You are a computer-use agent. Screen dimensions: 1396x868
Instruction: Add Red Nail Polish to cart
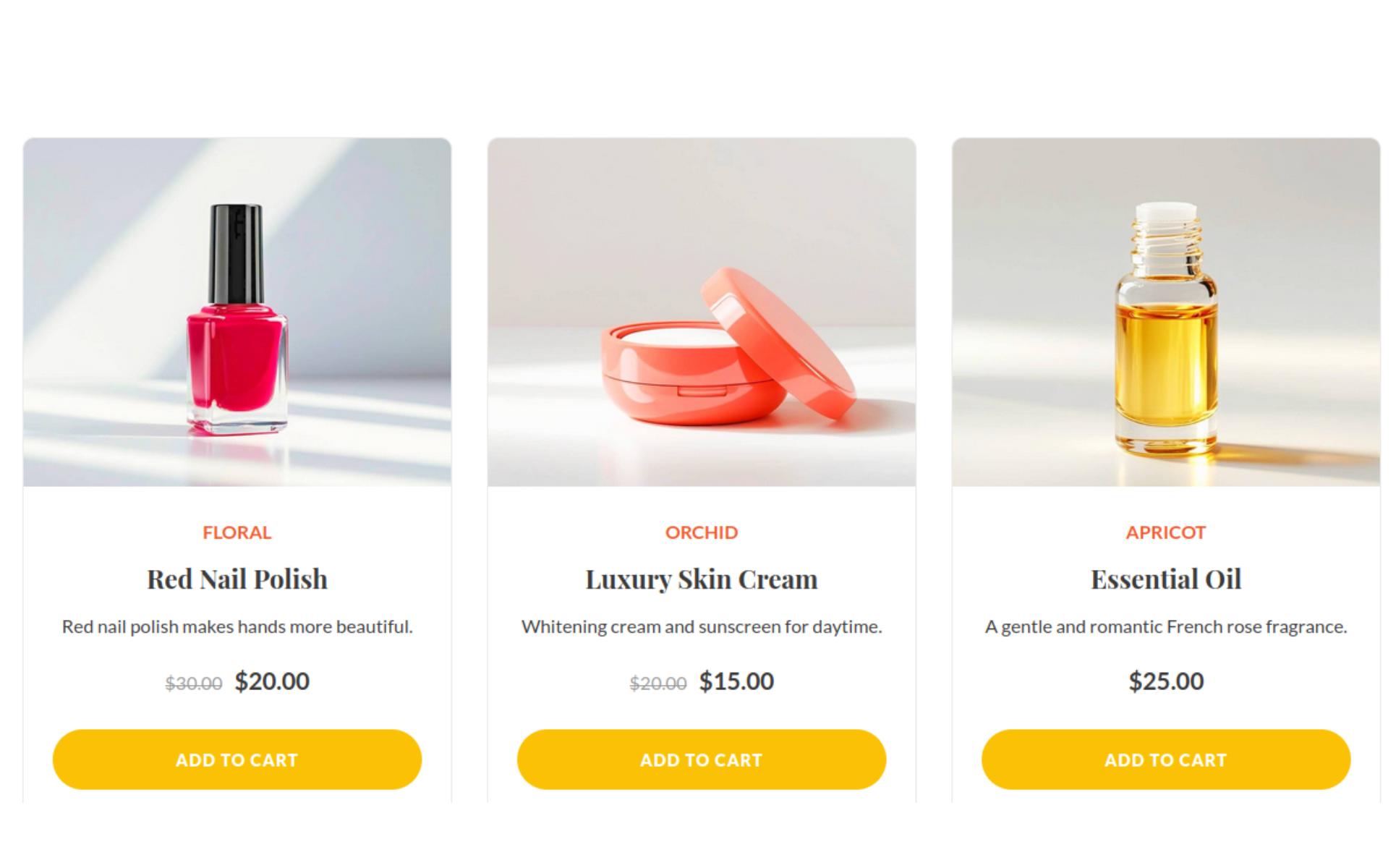point(237,759)
